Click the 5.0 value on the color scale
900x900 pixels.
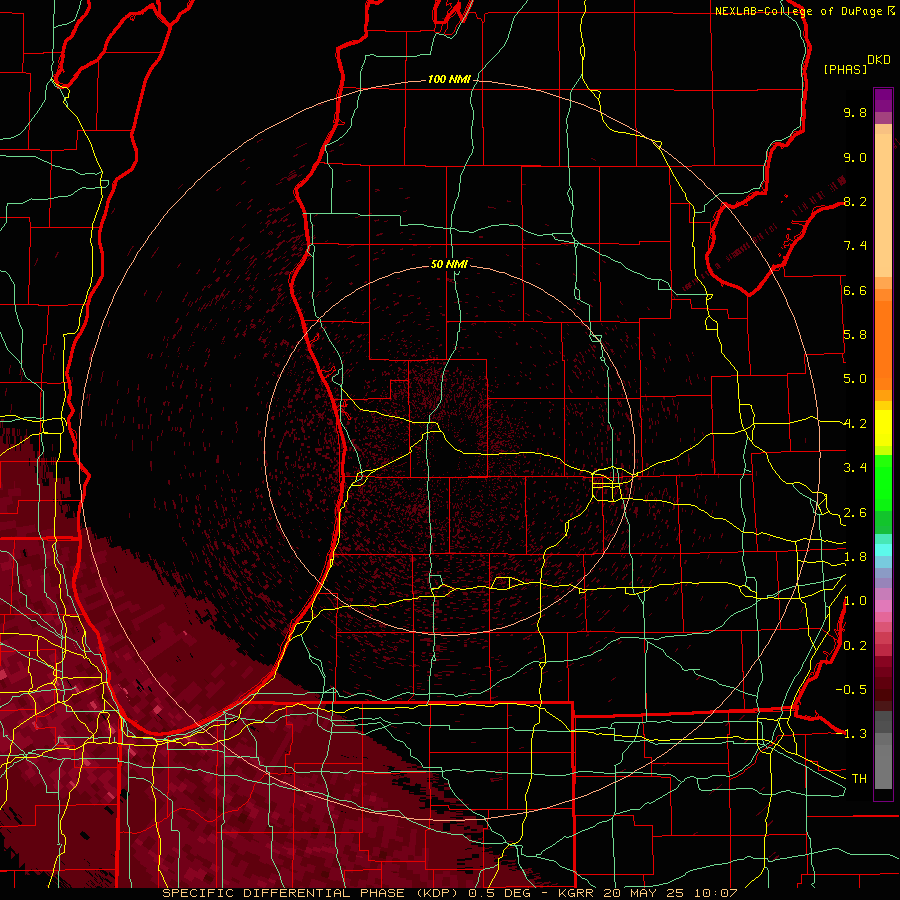pos(855,379)
